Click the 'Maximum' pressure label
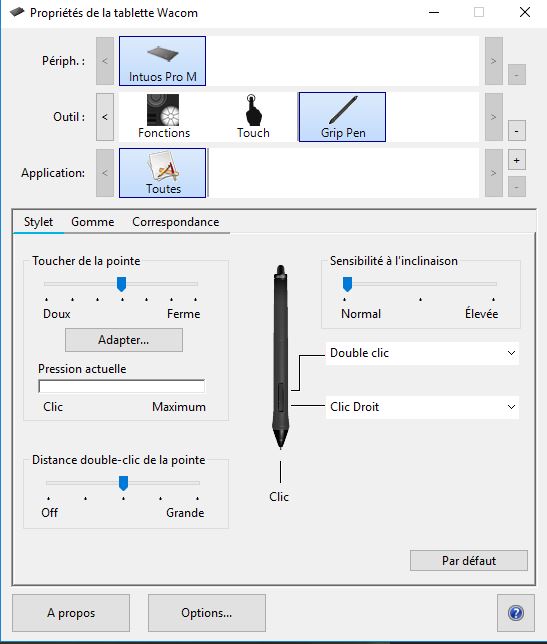547x644 pixels. 179,407
